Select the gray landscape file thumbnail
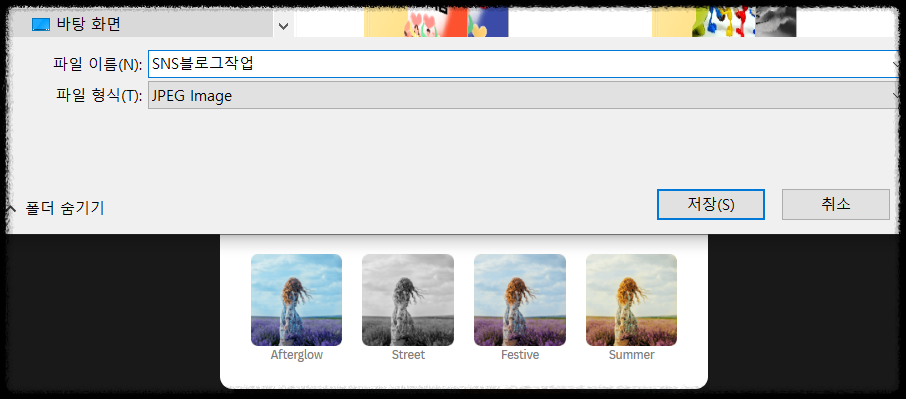 [x=775, y=22]
